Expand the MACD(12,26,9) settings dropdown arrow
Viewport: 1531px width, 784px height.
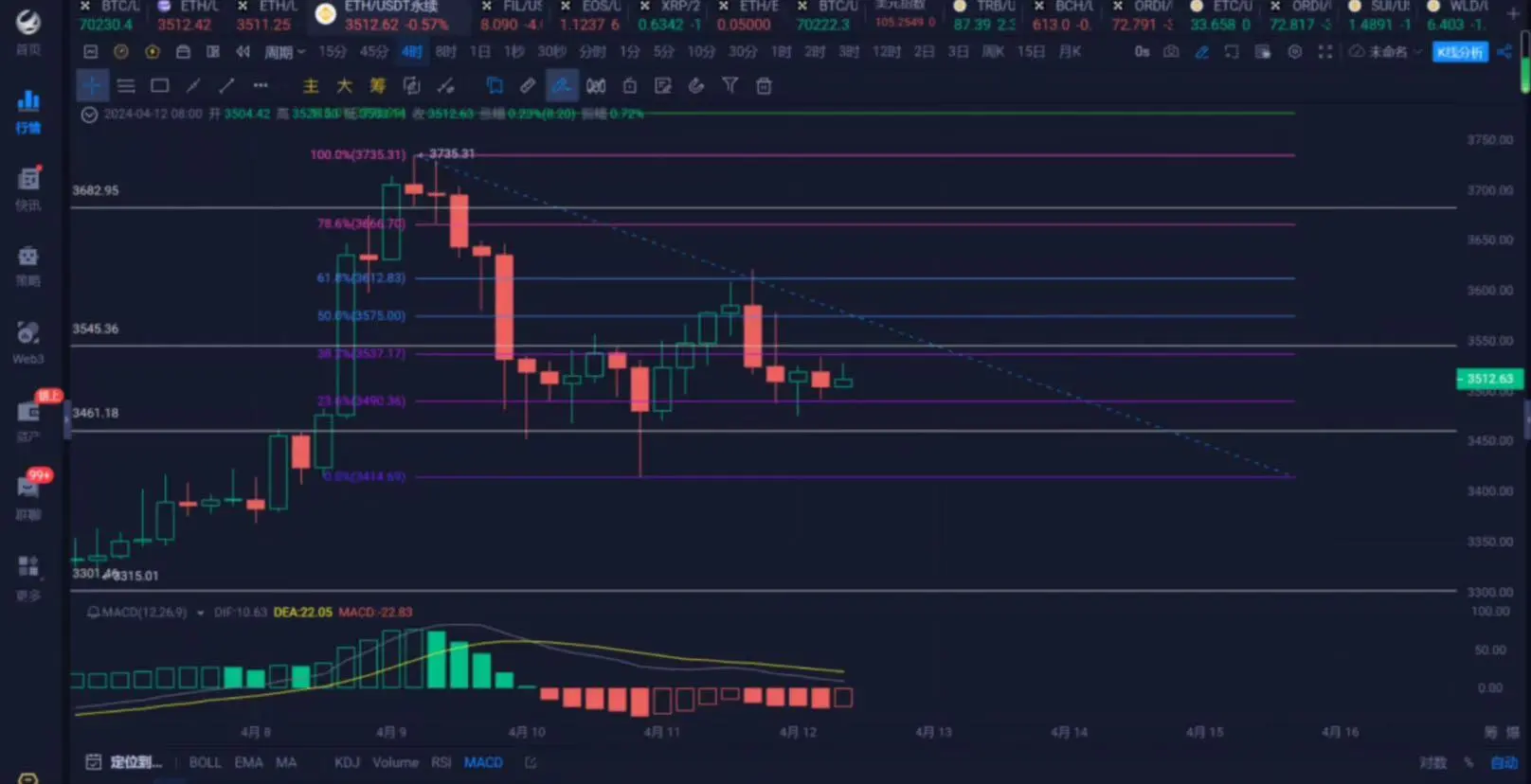click(201, 614)
